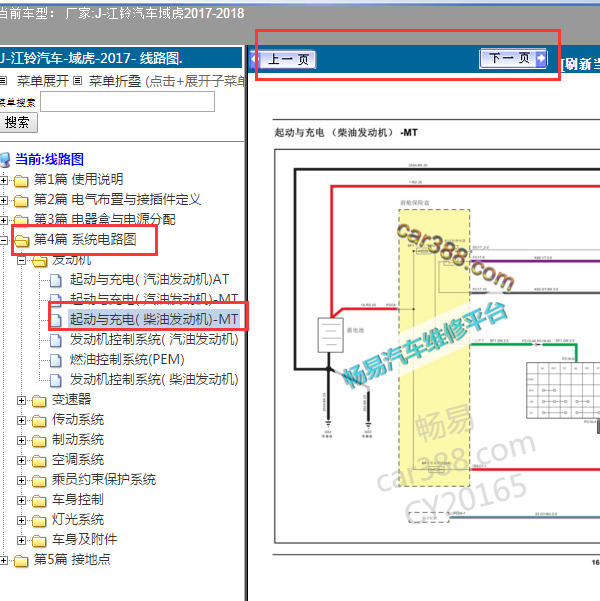
Task: Click the computer icon beside 当前:线路图
Action: (5, 160)
